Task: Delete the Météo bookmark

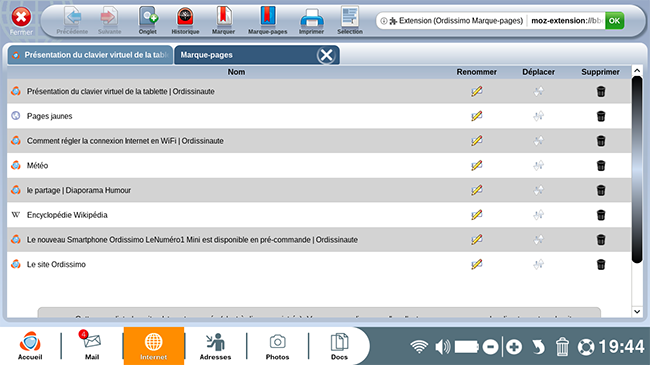Action: coord(601,165)
